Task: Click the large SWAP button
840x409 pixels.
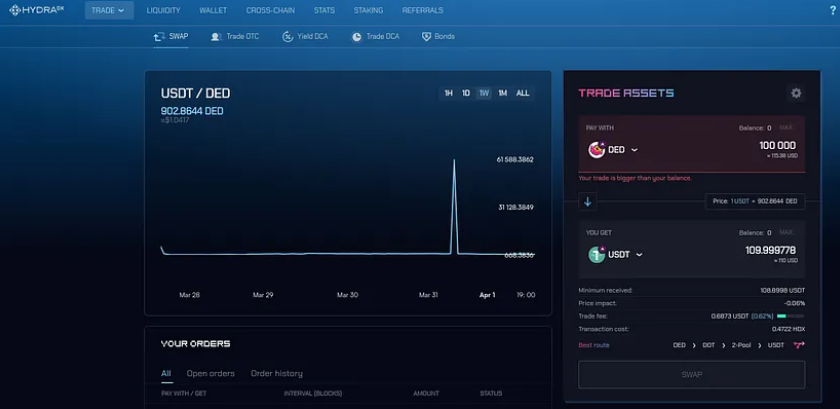Action: pos(692,375)
